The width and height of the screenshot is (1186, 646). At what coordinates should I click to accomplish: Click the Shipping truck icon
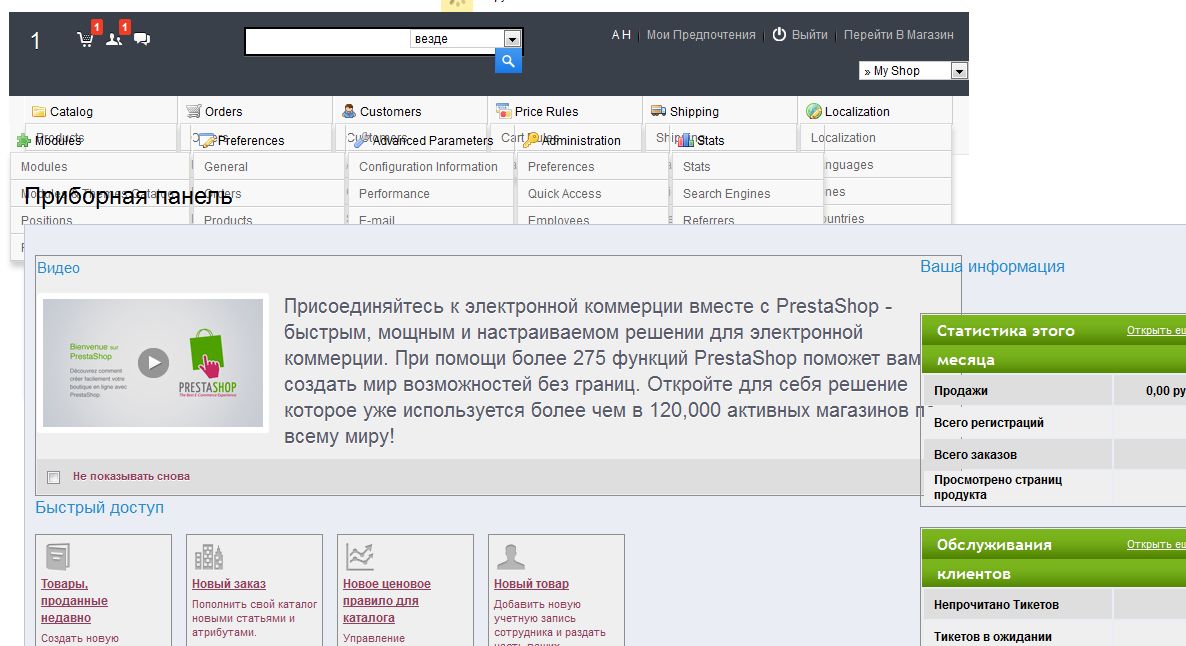pyautogui.click(x=658, y=111)
